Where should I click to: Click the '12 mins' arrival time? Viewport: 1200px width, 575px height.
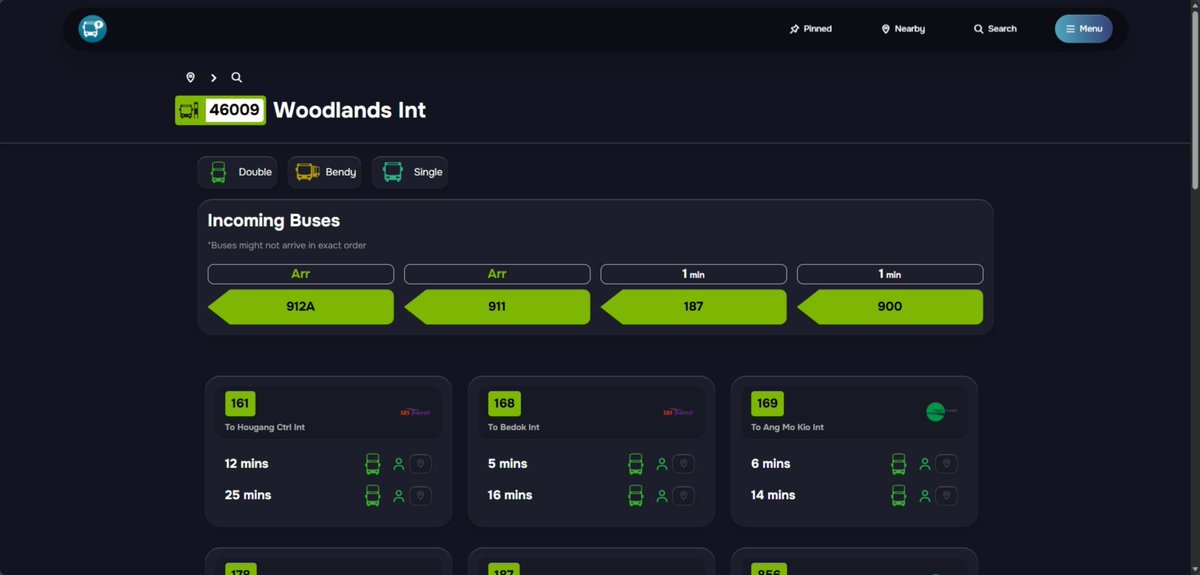click(247, 464)
